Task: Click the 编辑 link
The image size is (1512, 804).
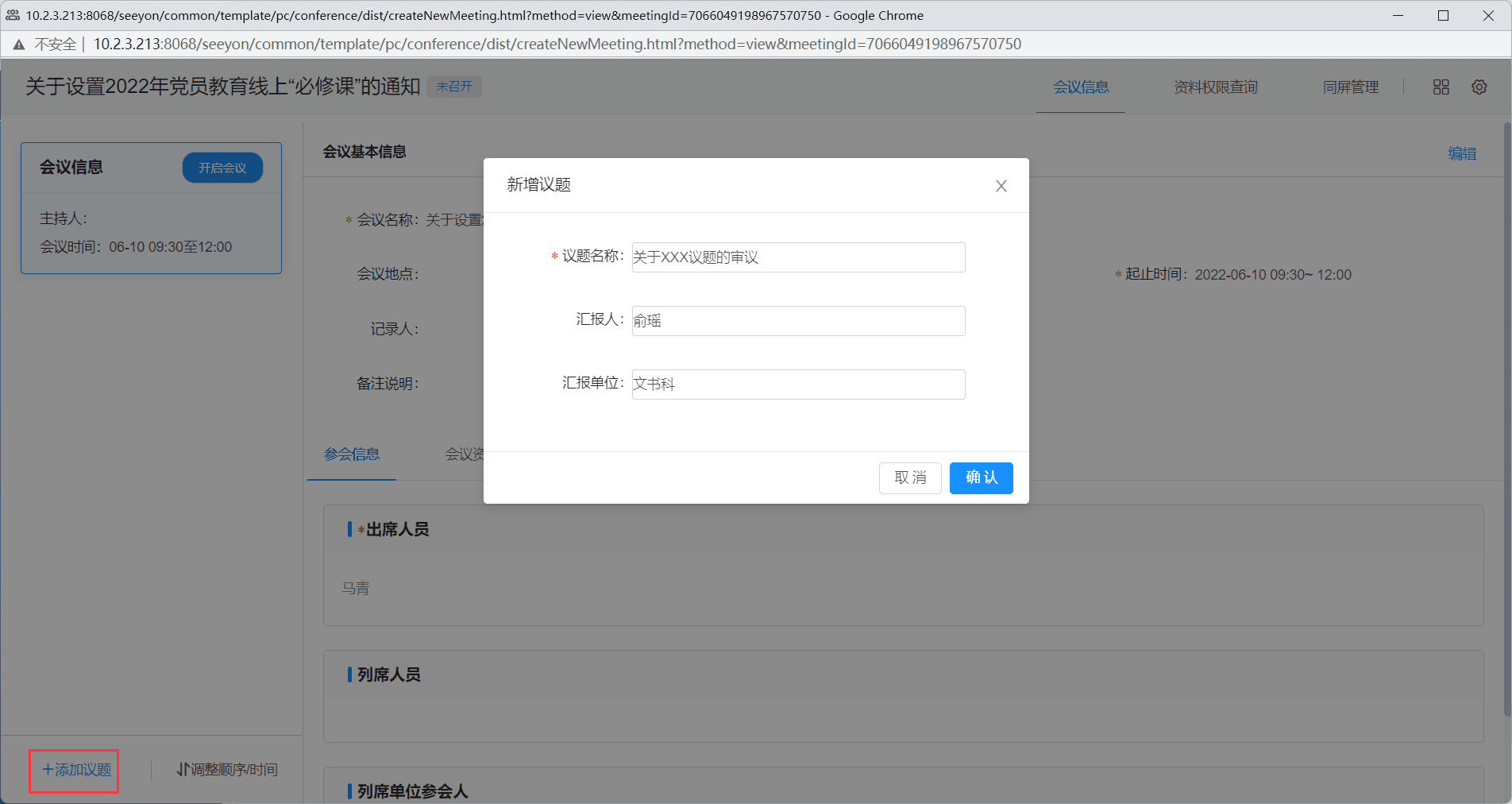Action: coord(1462,153)
